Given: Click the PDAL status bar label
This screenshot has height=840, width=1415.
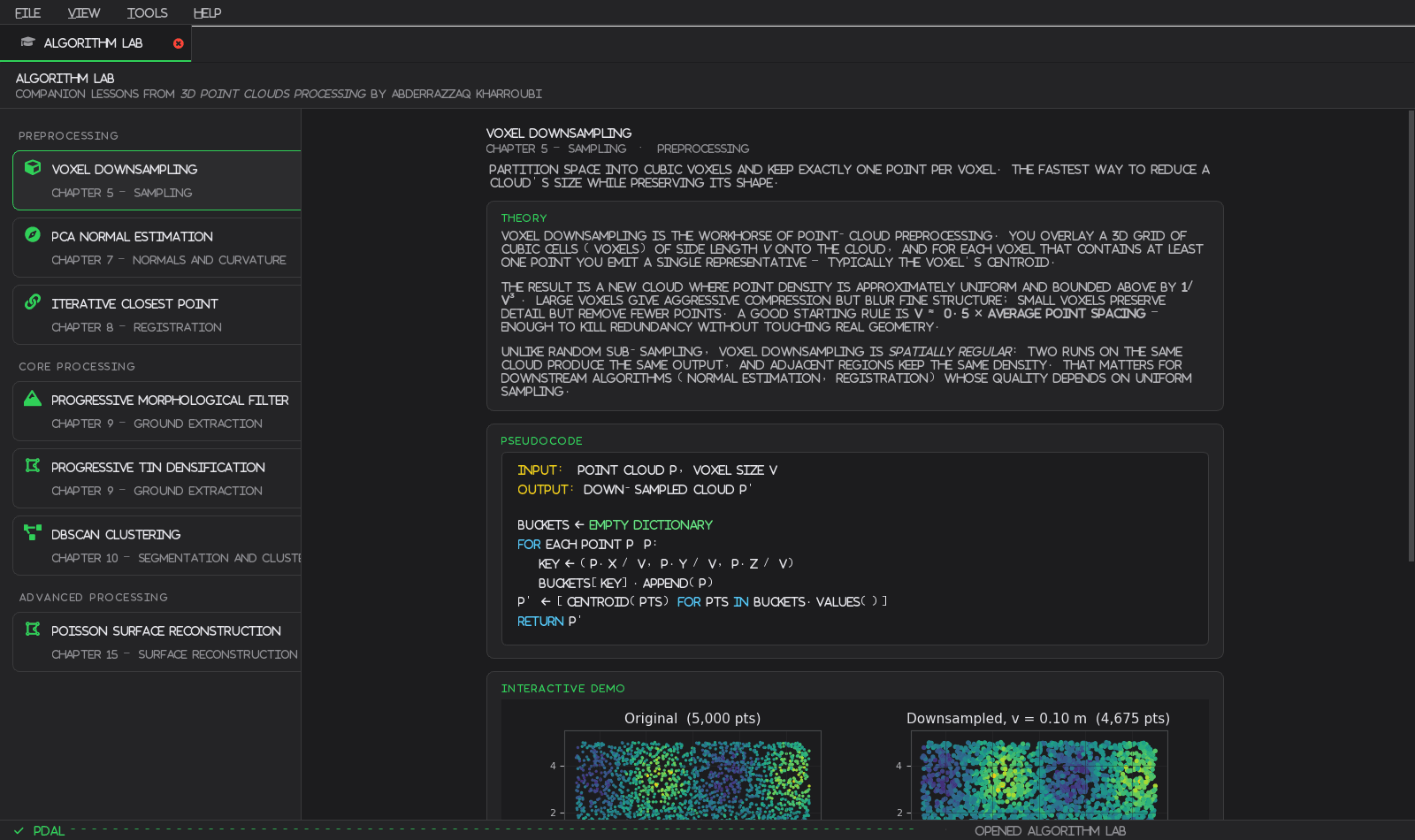Looking at the screenshot, I should 49,831.
